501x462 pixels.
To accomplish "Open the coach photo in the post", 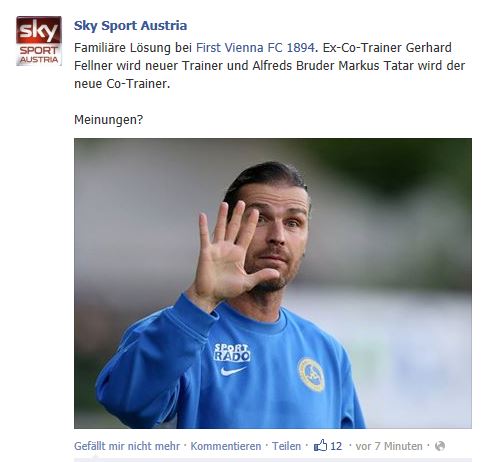I will tap(273, 283).
